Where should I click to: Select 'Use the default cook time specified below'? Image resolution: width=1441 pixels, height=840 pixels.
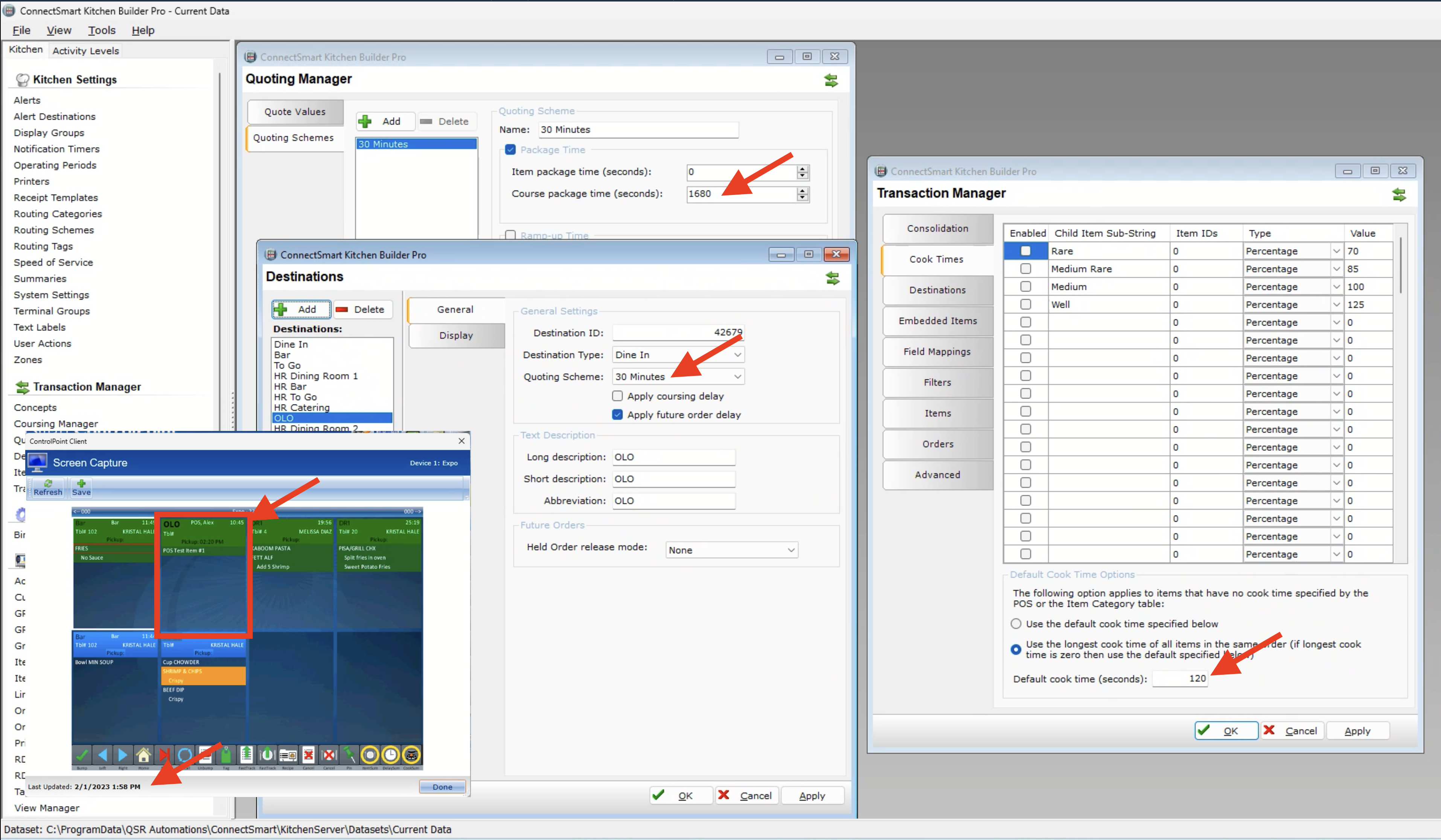(1016, 623)
